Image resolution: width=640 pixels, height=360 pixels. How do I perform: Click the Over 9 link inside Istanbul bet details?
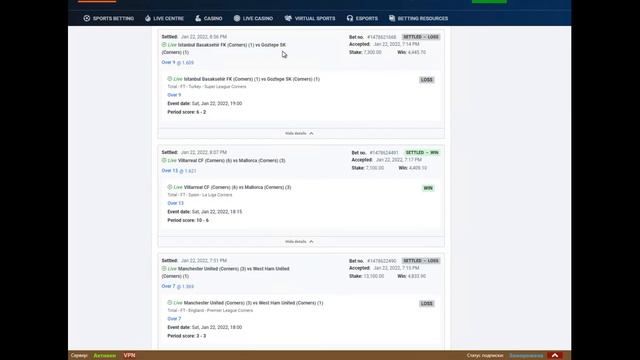coord(174,95)
